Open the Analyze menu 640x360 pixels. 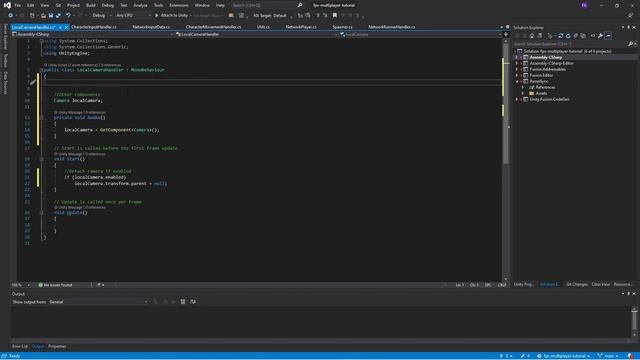pyautogui.click(x=140, y=5)
